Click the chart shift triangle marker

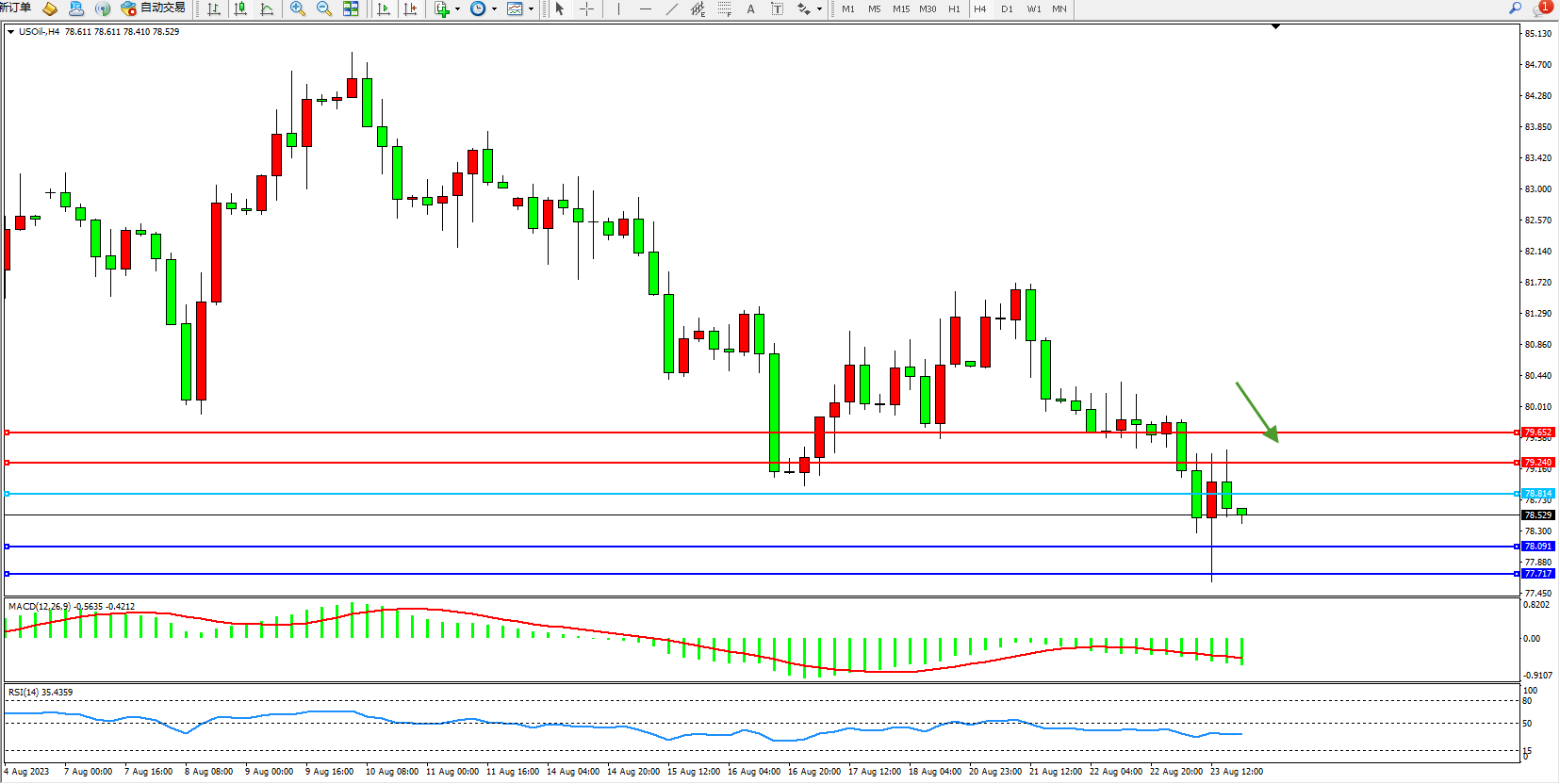pos(1275,27)
